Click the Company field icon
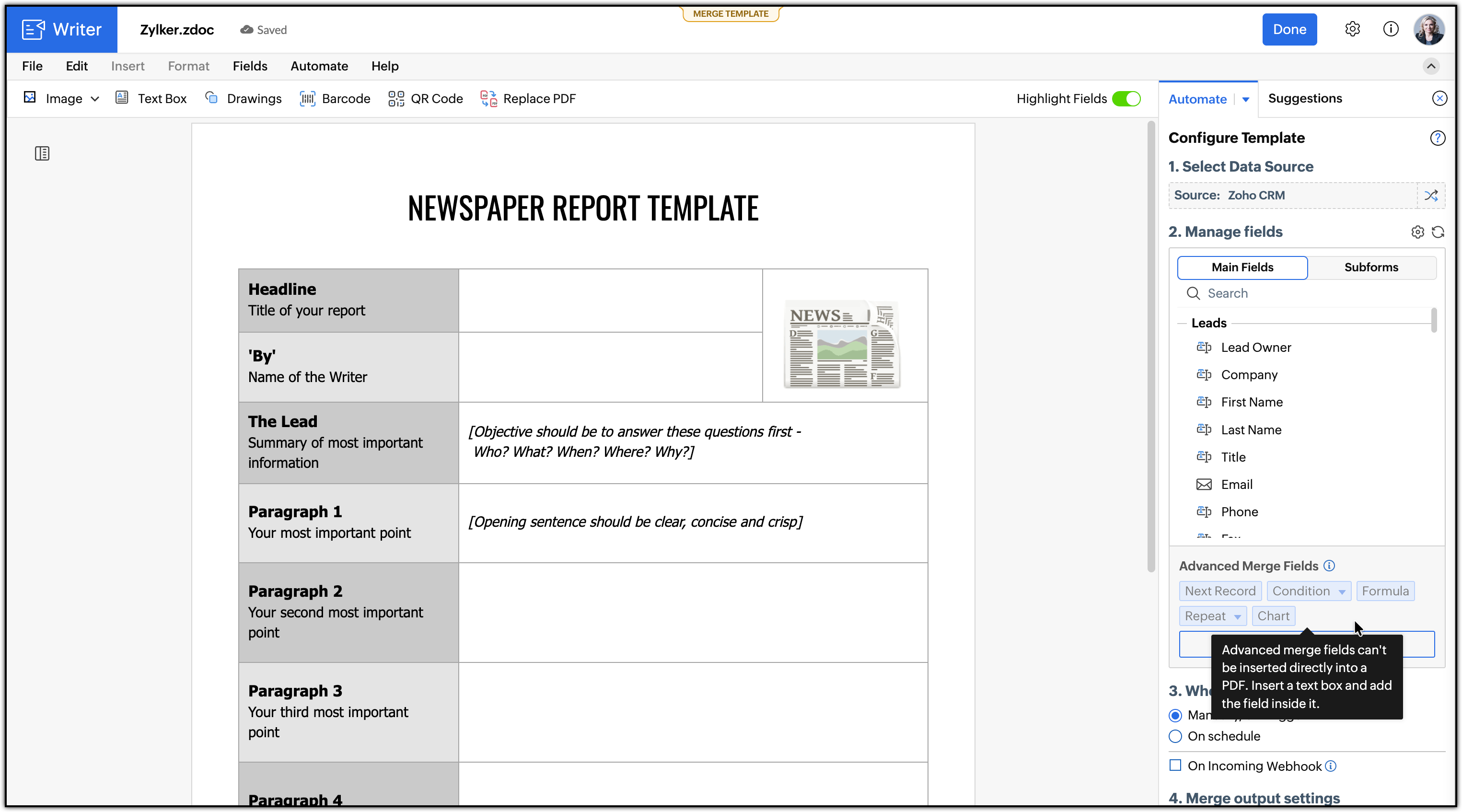 pos(1204,374)
